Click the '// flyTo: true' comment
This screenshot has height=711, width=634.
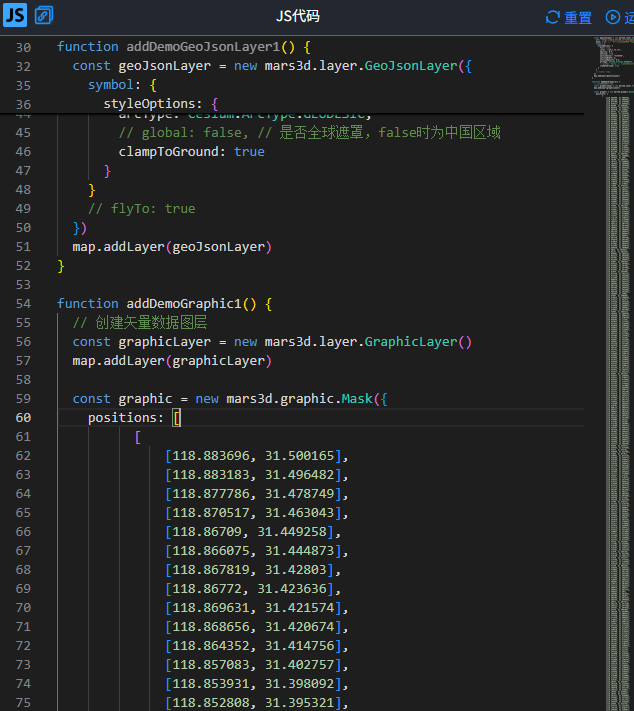(x=142, y=209)
